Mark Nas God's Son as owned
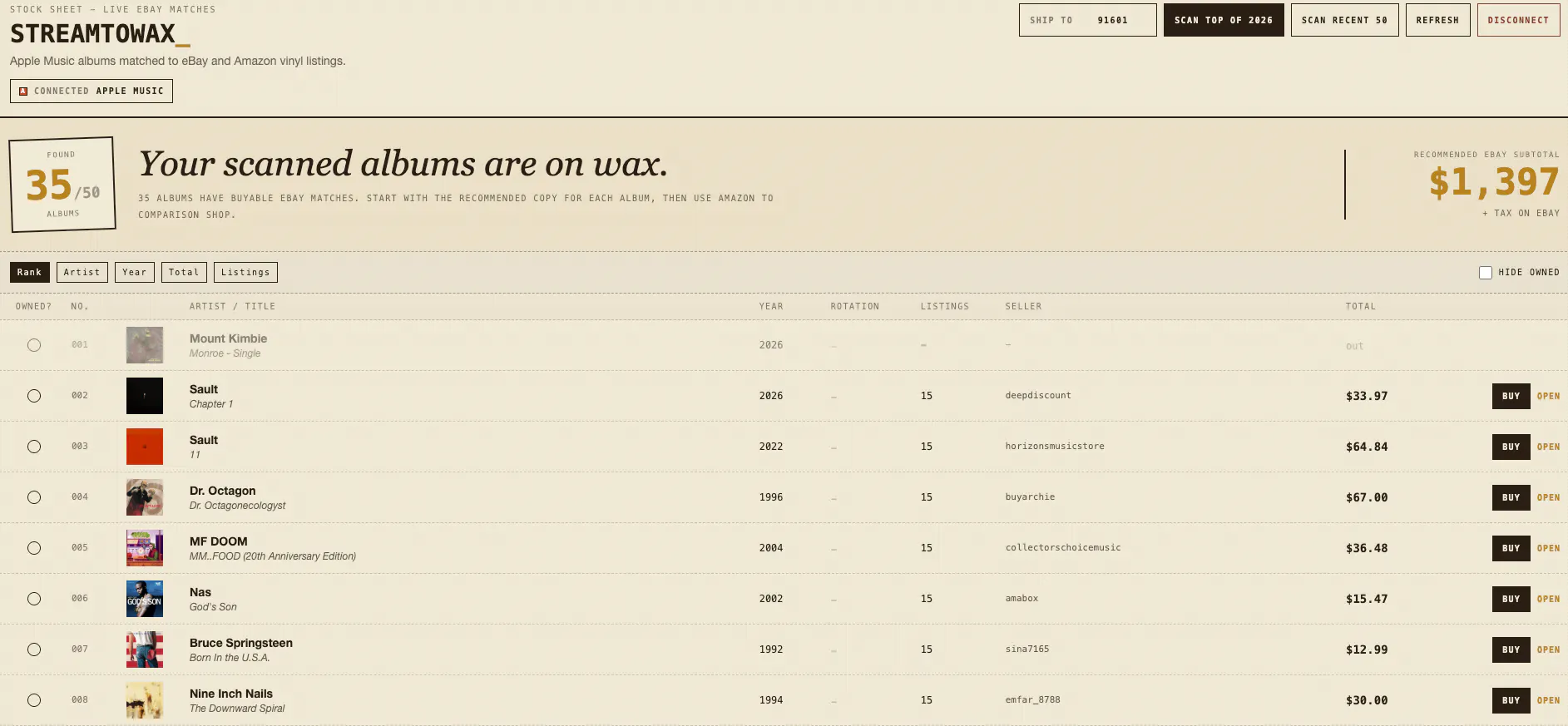Screen dimensions: 1568x726 click(34, 599)
